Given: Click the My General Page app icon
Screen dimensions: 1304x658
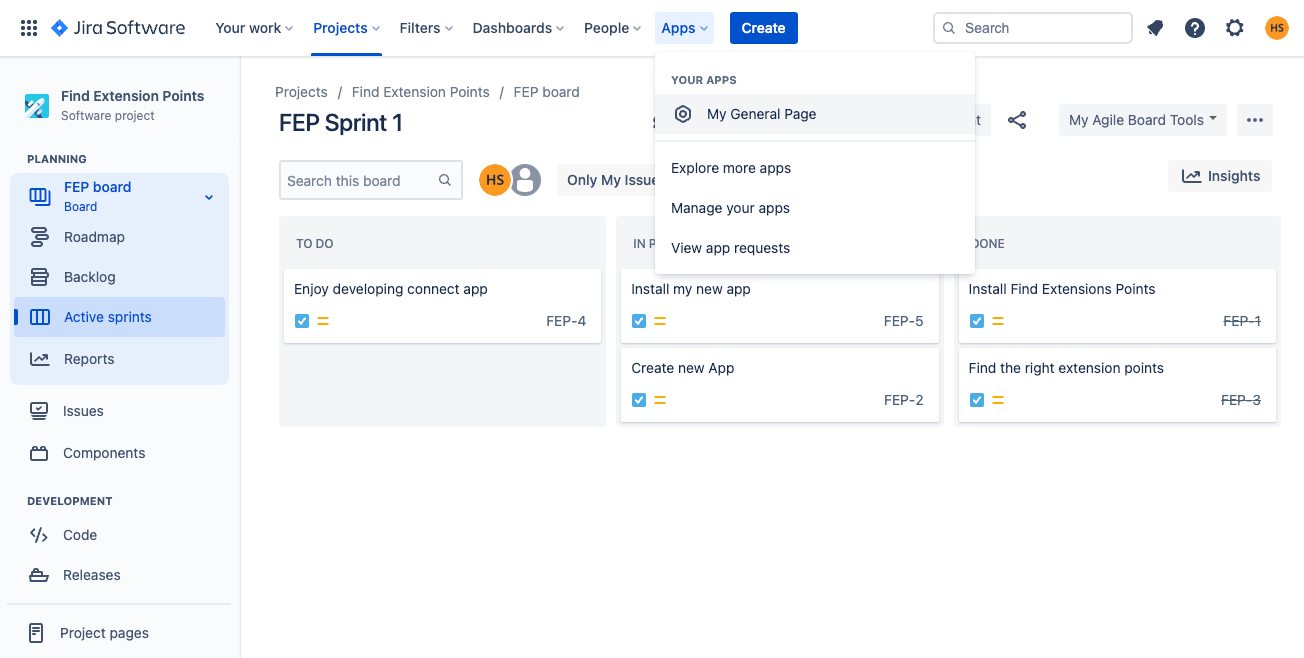Looking at the screenshot, I should pos(683,114).
